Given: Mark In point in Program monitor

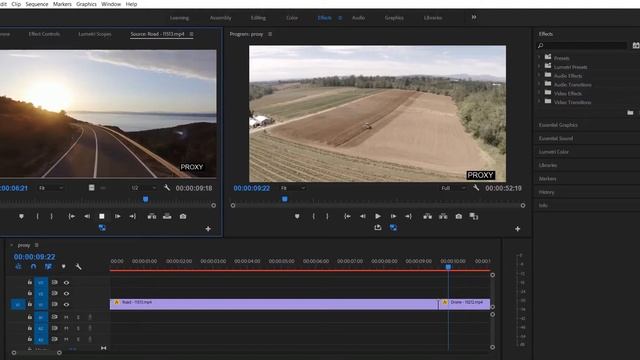Looking at the screenshot, I should point(313,216).
